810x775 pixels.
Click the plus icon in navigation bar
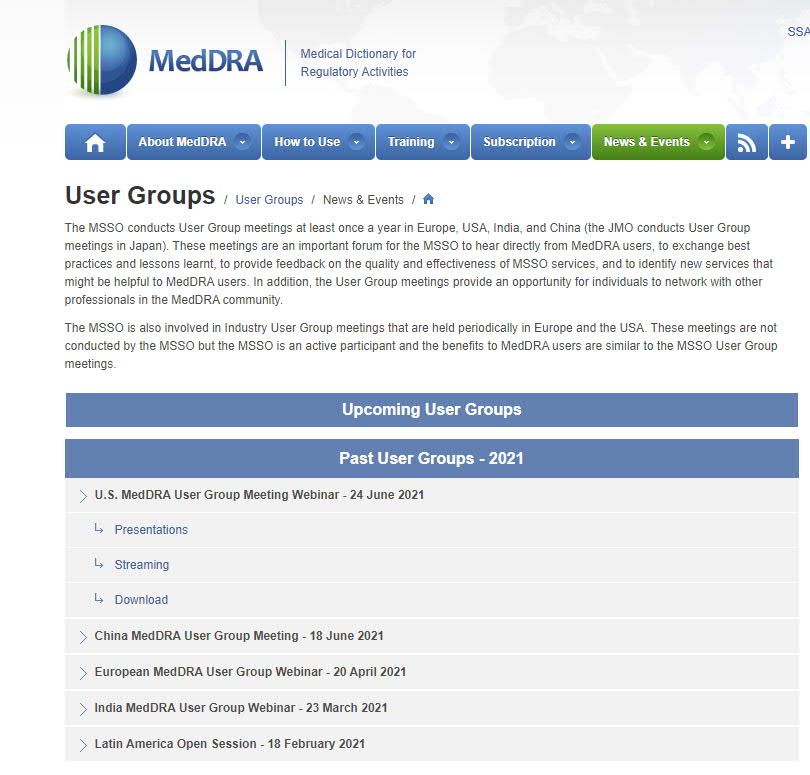tap(787, 143)
